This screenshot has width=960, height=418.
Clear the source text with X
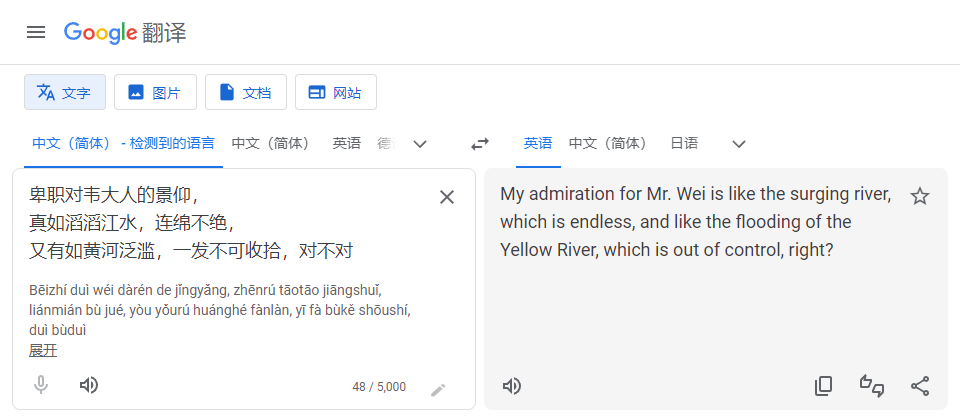[447, 197]
